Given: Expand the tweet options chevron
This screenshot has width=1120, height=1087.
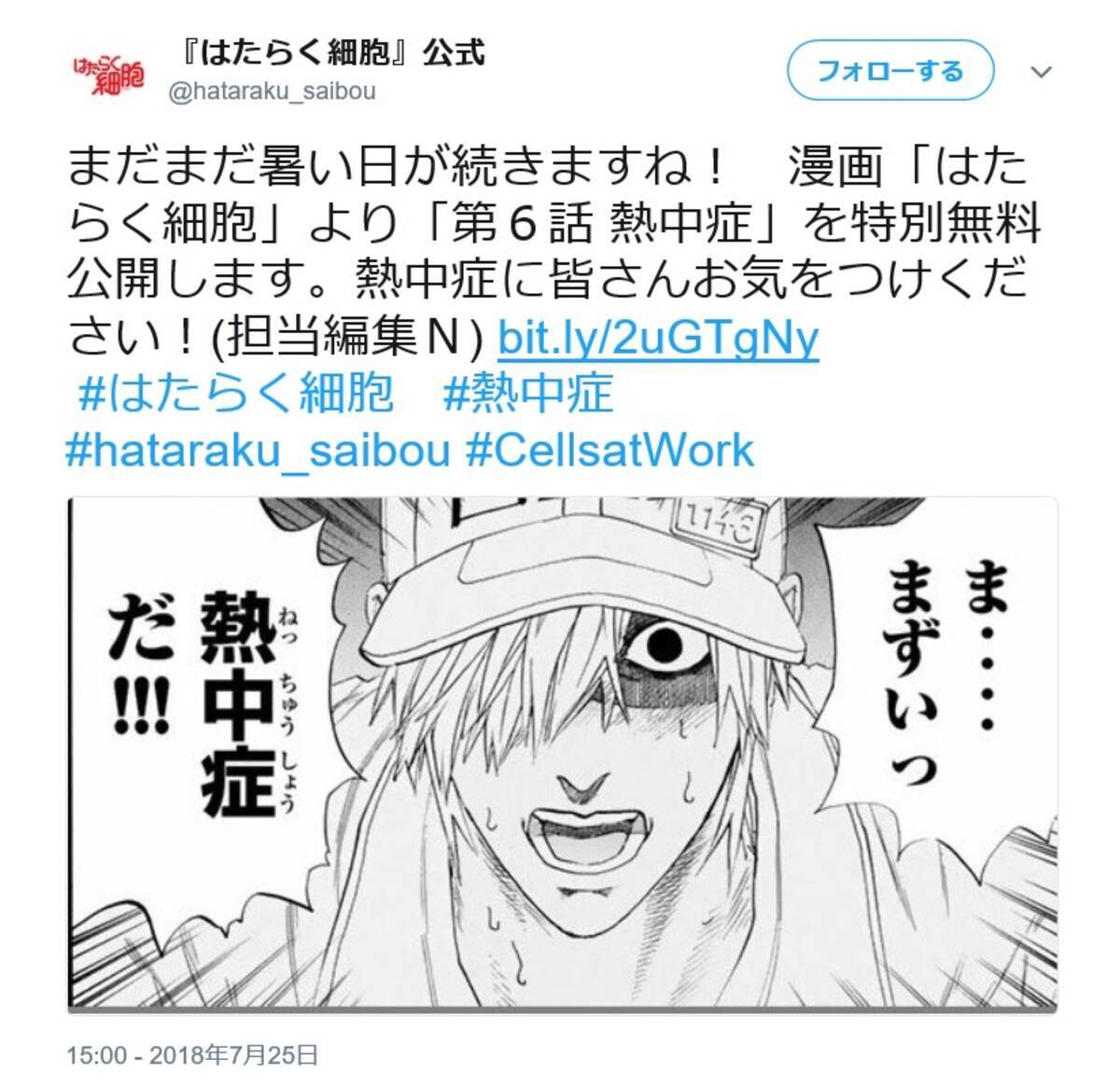Looking at the screenshot, I should coord(1042,72).
